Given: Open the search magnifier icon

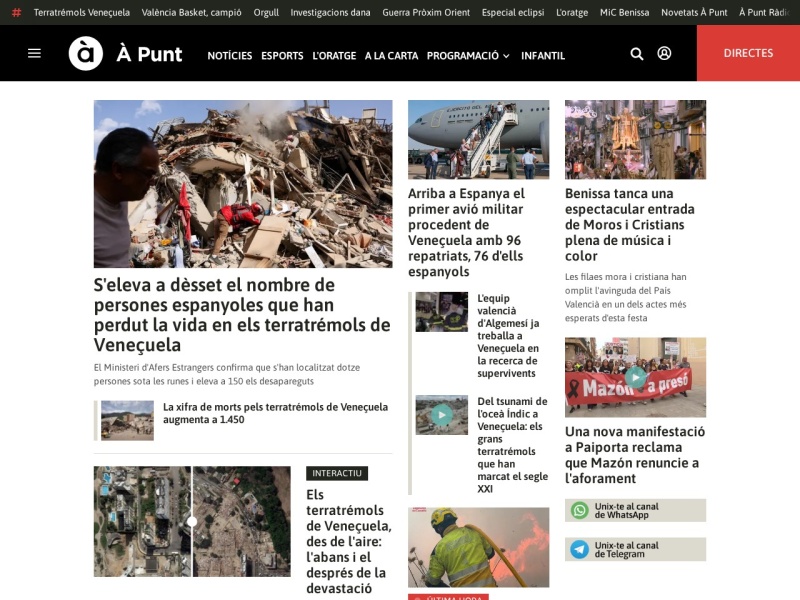Looking at the screenshot, I should [x=637, y=54].
